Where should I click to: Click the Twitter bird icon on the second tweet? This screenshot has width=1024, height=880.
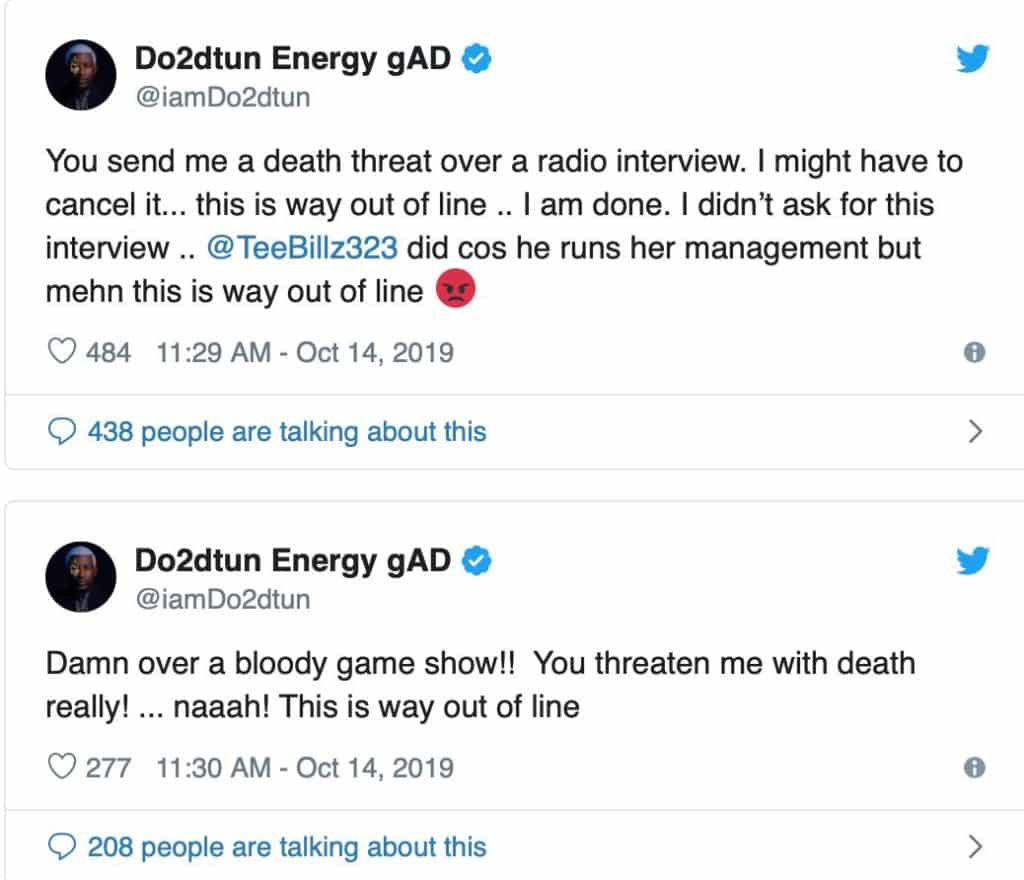coord(971,562)
